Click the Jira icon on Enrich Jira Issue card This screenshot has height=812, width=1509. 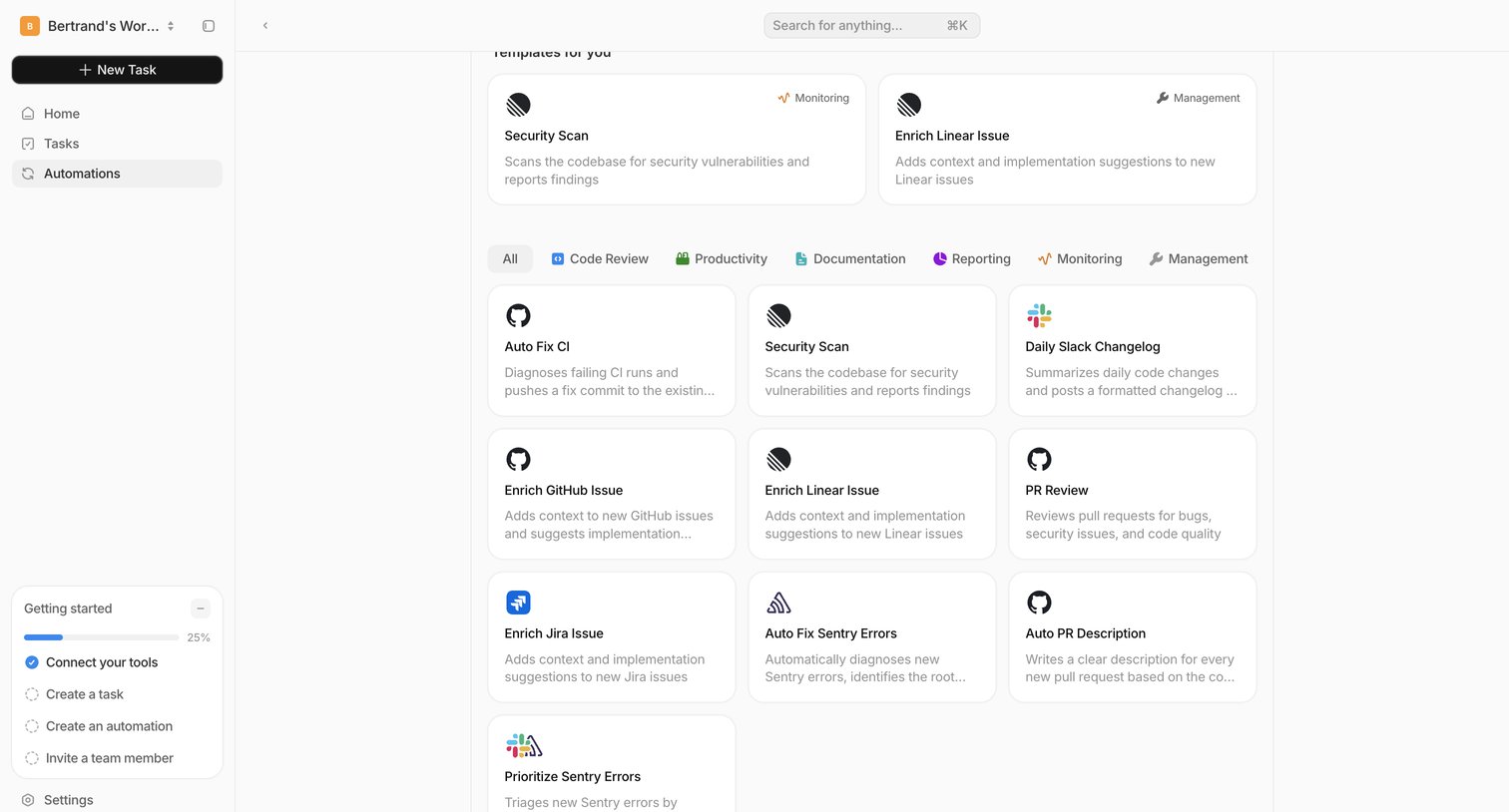pos(518,603)
